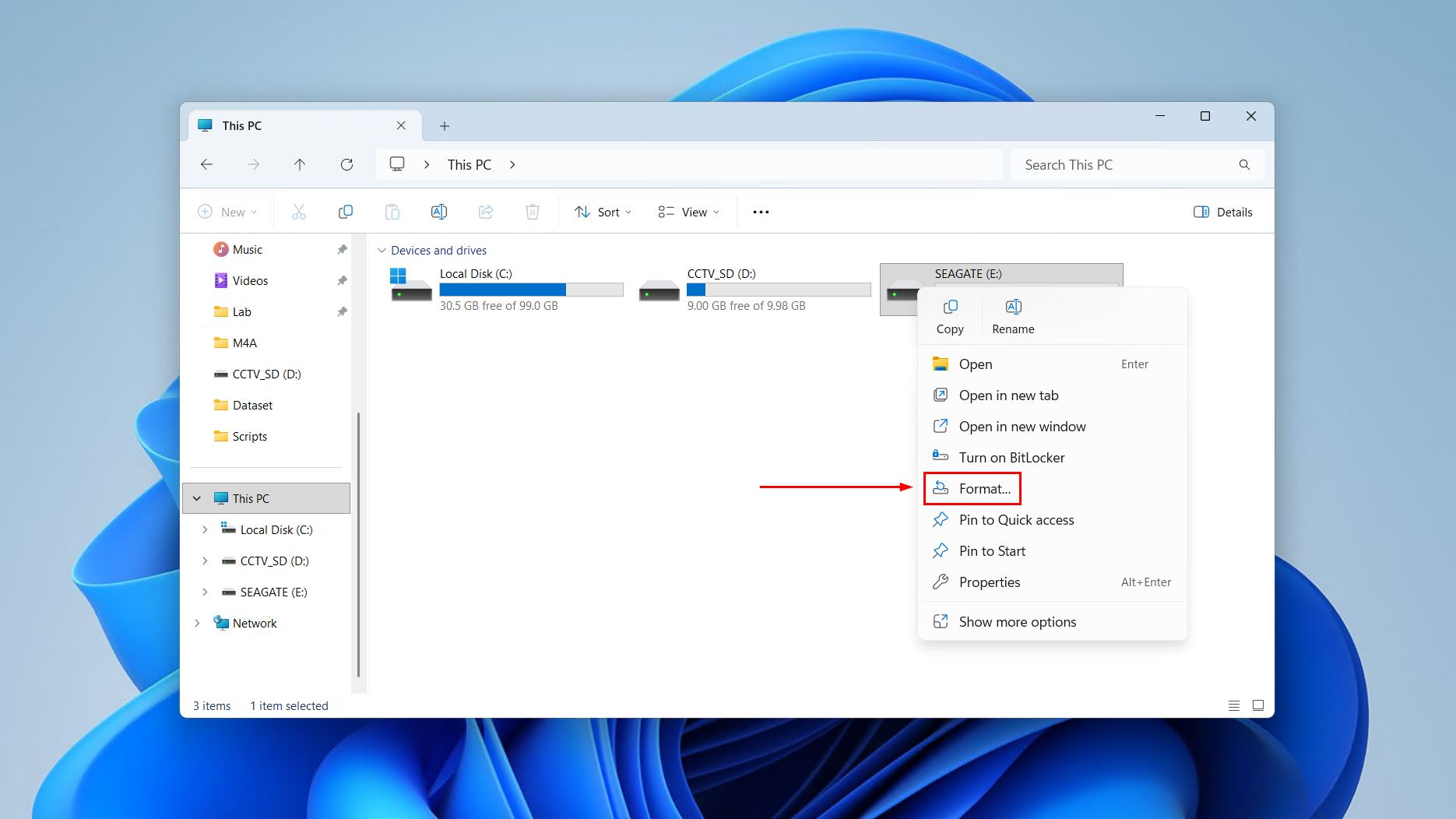Click the "1 item selected" status text
This screenshot has height=819, width=1456.
[x=289, y=705]
